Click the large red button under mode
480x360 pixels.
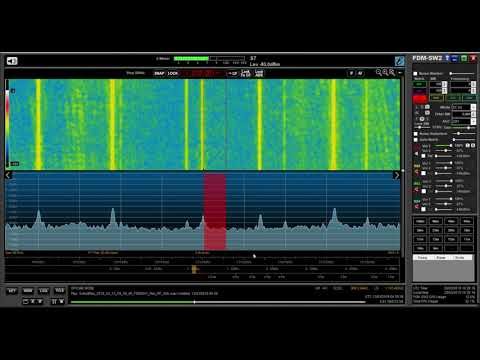tap(420, 99)
